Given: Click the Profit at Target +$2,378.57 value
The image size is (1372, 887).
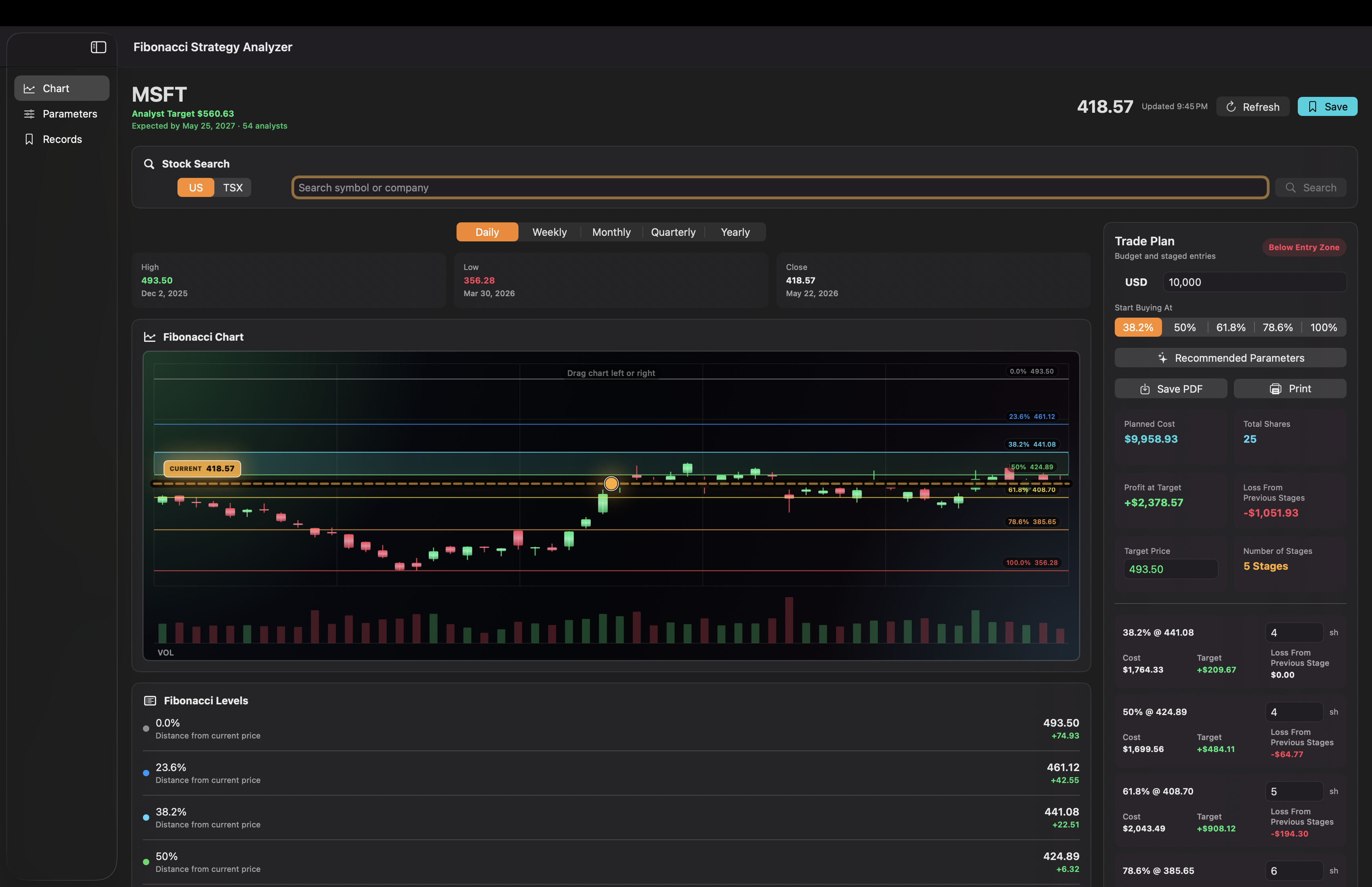Looking at the screenshot, I should pyautogui.click(x=1154, y=503).
